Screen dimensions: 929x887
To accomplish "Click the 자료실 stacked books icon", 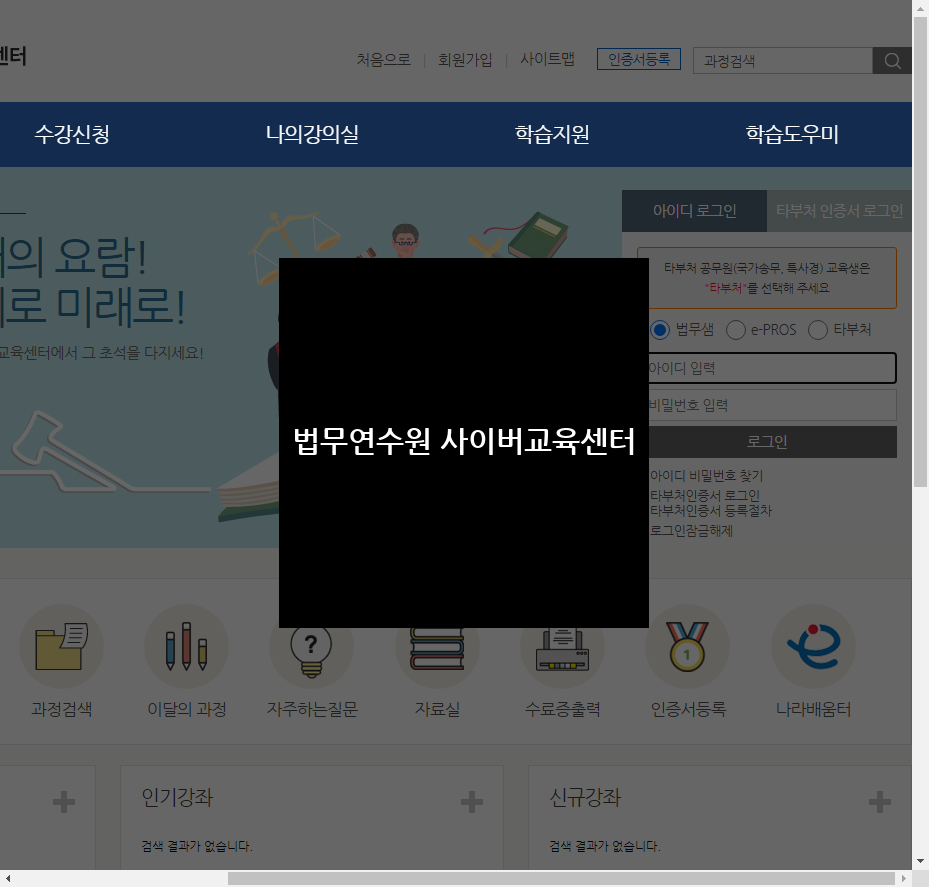I will 436,646.
